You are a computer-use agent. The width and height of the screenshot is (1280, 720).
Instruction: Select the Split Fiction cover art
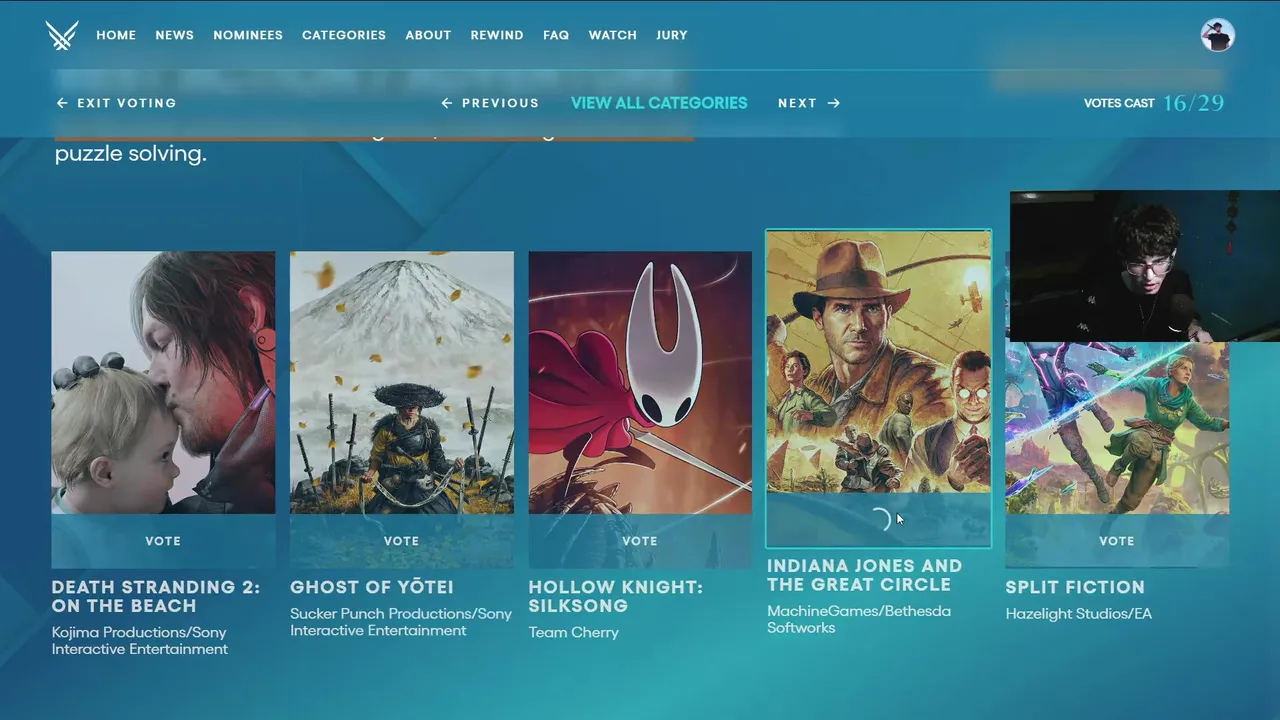tap(1117, 428)
